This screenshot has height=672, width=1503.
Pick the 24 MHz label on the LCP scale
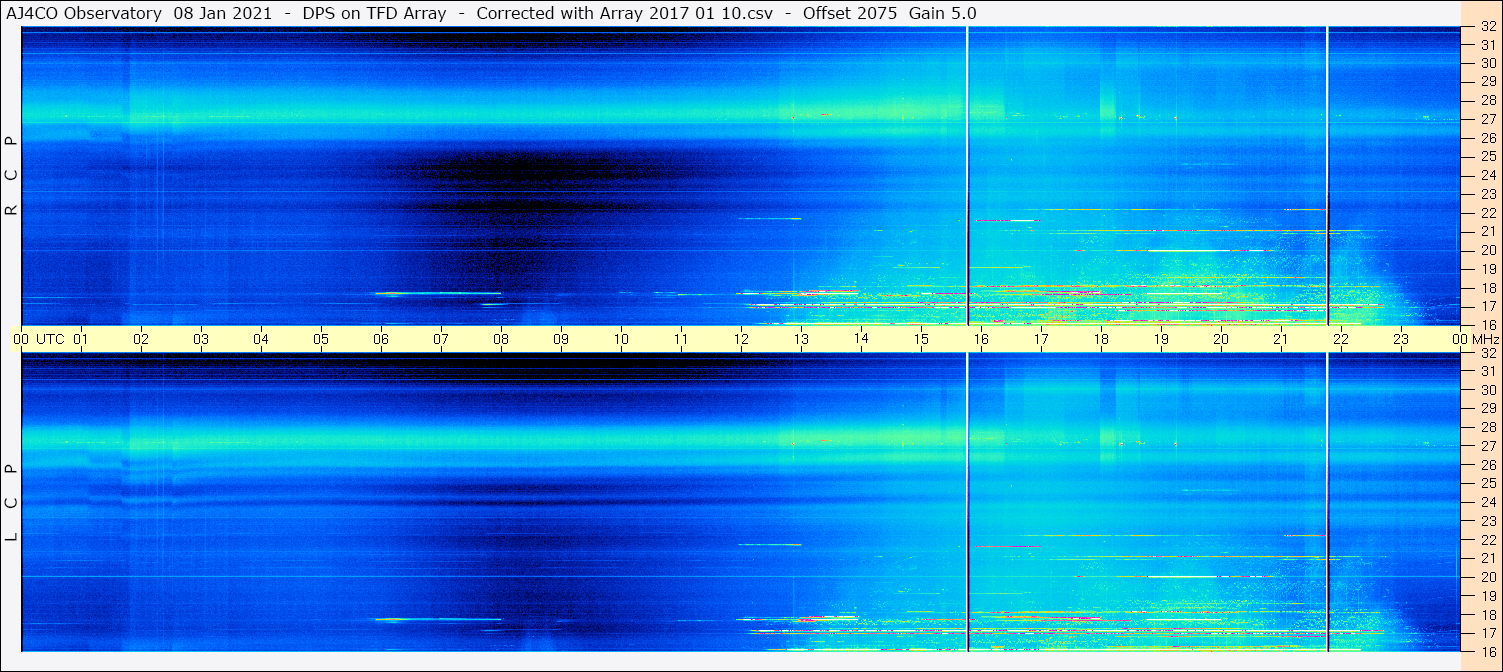click(1488, 502)
